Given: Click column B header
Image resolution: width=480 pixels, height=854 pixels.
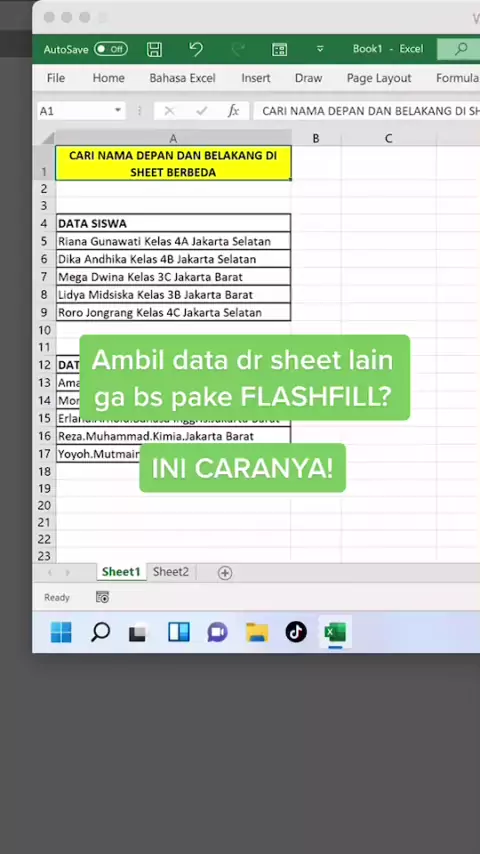Looking at the screenshot, I should tap(316, 138).
